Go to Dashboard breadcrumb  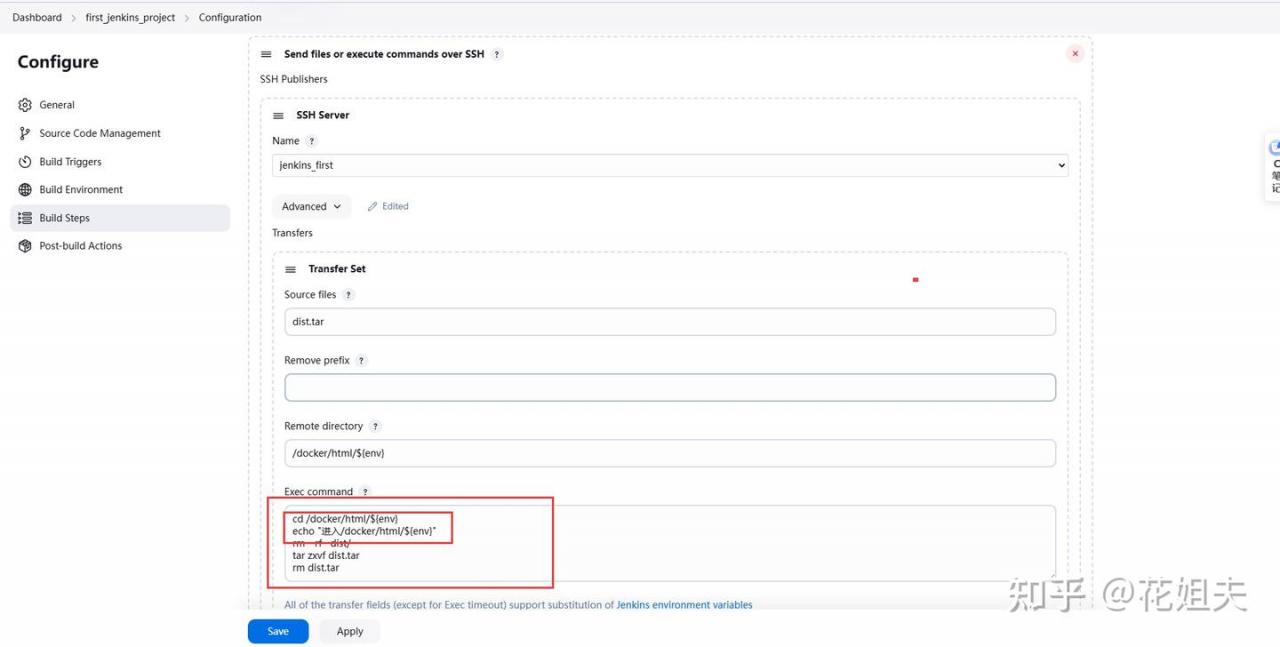(37, 18)
